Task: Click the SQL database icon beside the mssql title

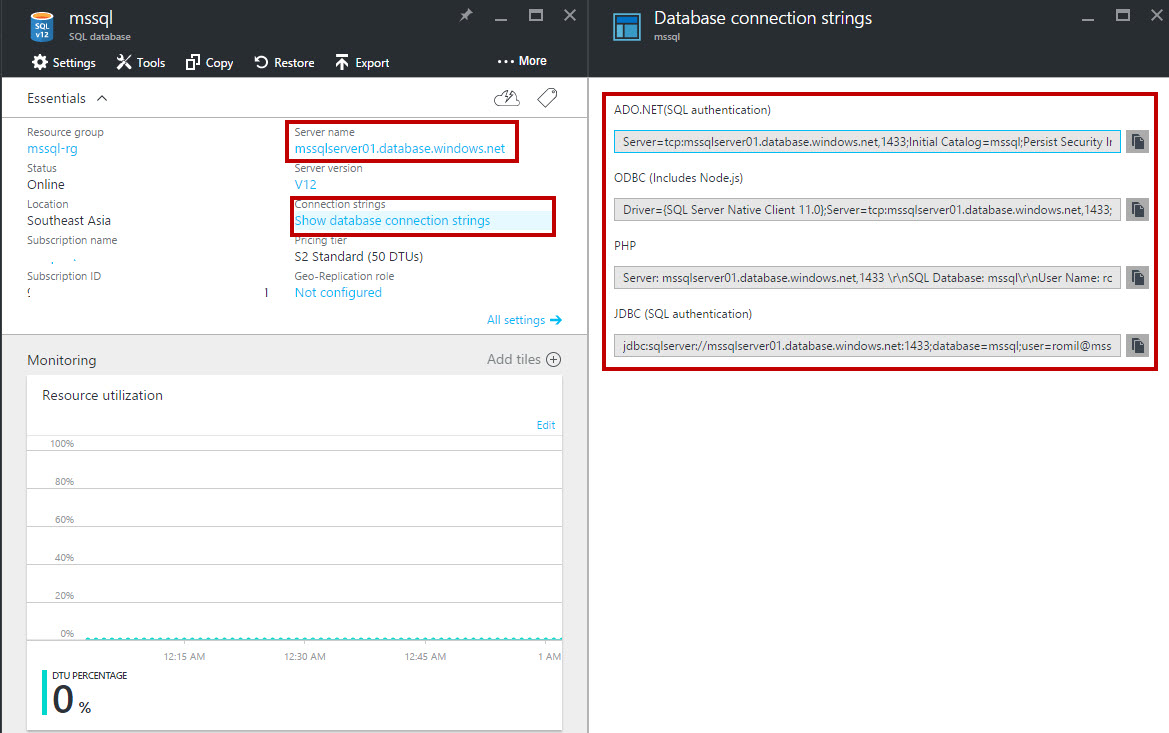Action: (x=42, y=26)
